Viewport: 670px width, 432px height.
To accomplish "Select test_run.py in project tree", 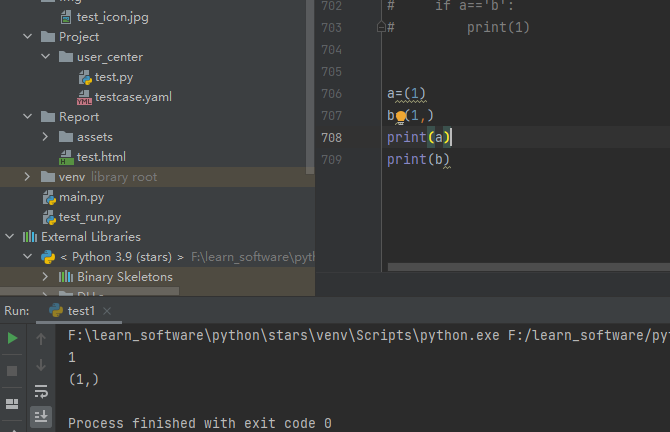I will point(90,217).
